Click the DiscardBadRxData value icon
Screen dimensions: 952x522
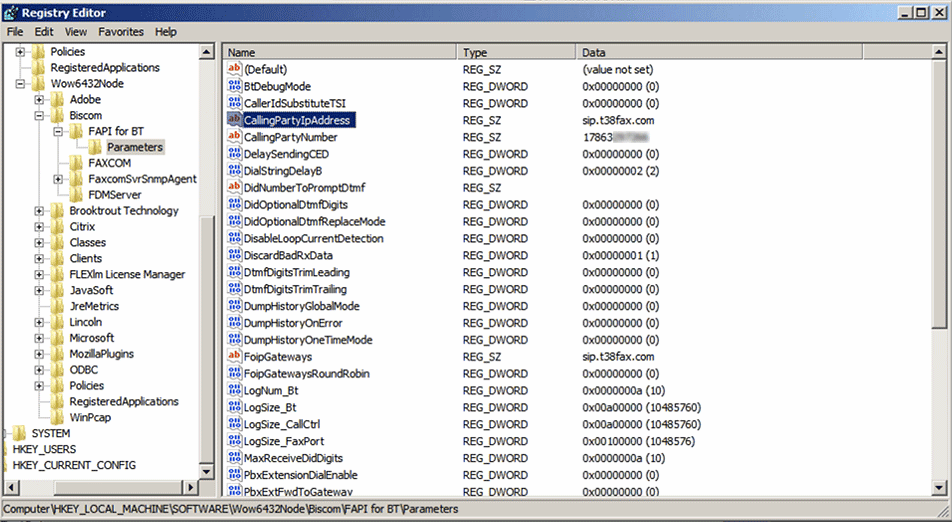pos(234,256)
